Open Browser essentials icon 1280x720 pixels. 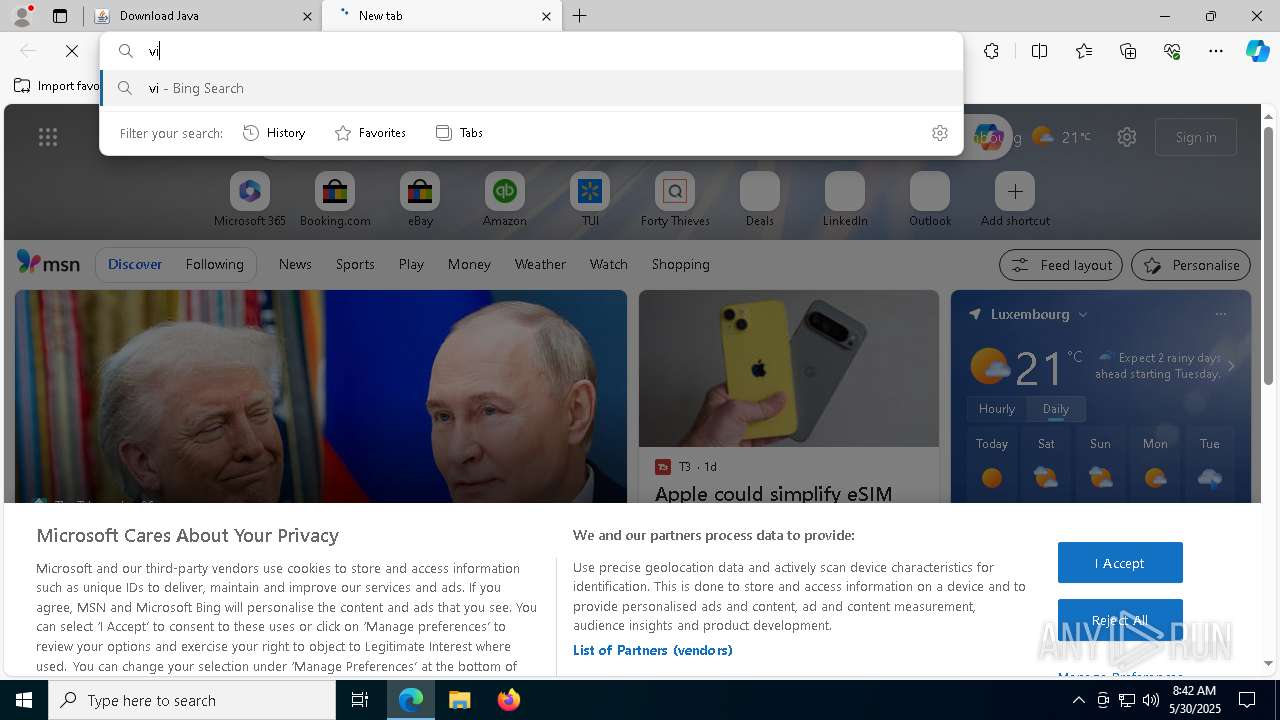point(1172,51)
